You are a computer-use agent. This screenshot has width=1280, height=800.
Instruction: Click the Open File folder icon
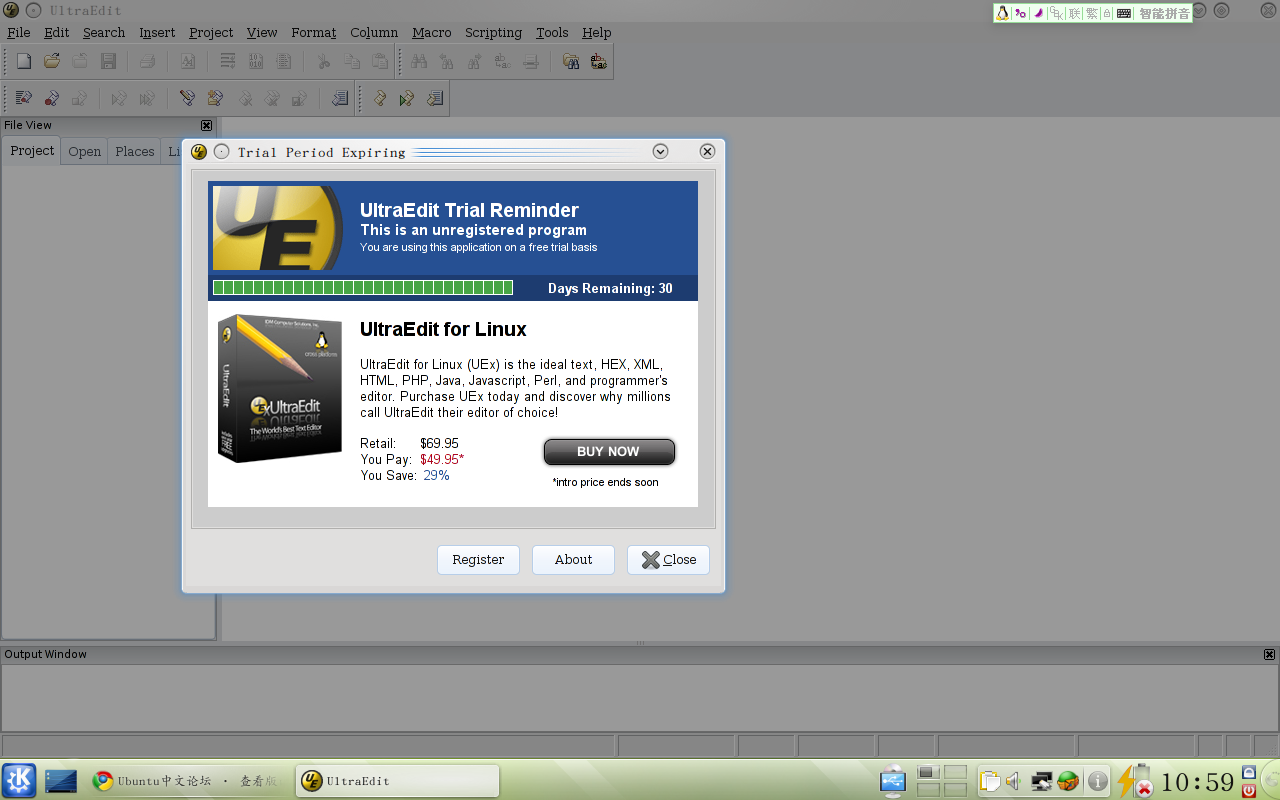click(x=52, y=61)
